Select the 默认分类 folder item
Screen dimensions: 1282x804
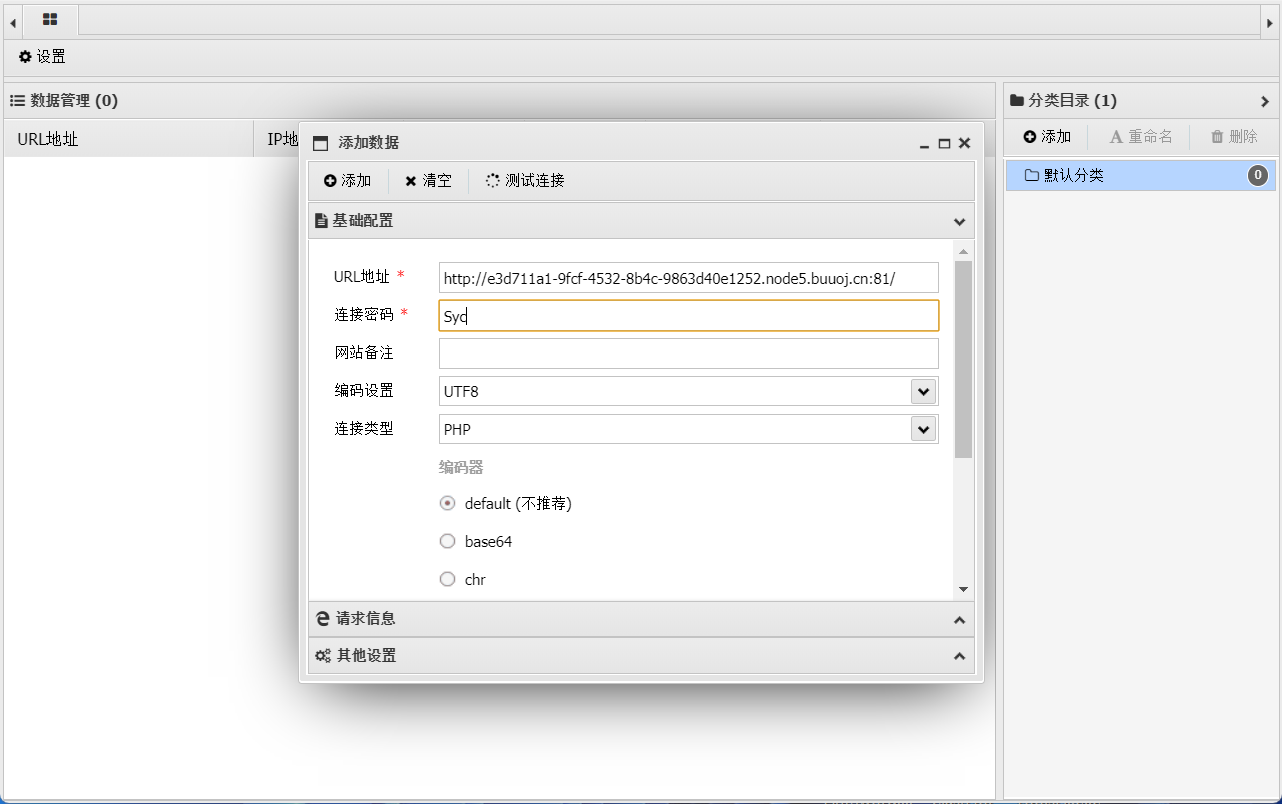pyautogui.click(x=1141, y=176)
